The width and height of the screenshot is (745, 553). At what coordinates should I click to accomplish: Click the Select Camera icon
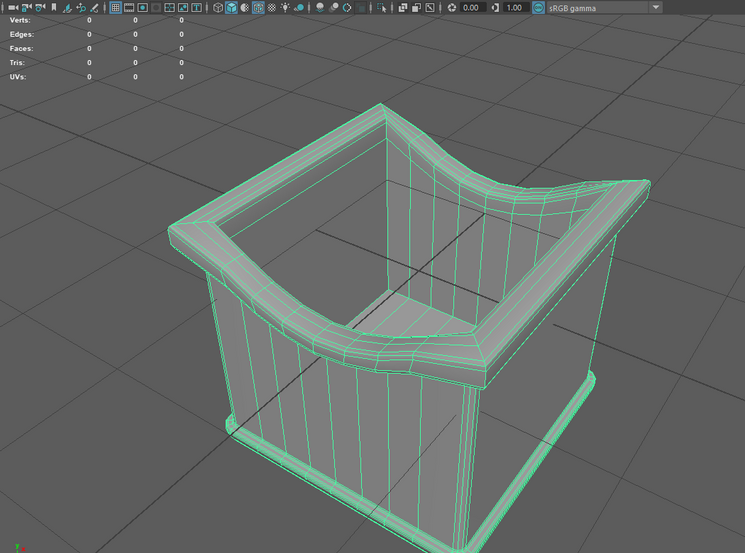click(x=13, y=8)
